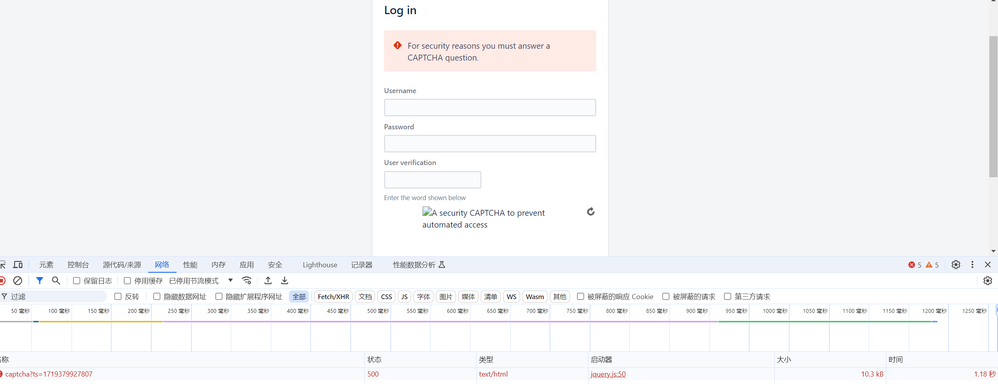This screenshot has width=998, height=384.
Task: Filter requests by JS type
Action: coord(404,297)
